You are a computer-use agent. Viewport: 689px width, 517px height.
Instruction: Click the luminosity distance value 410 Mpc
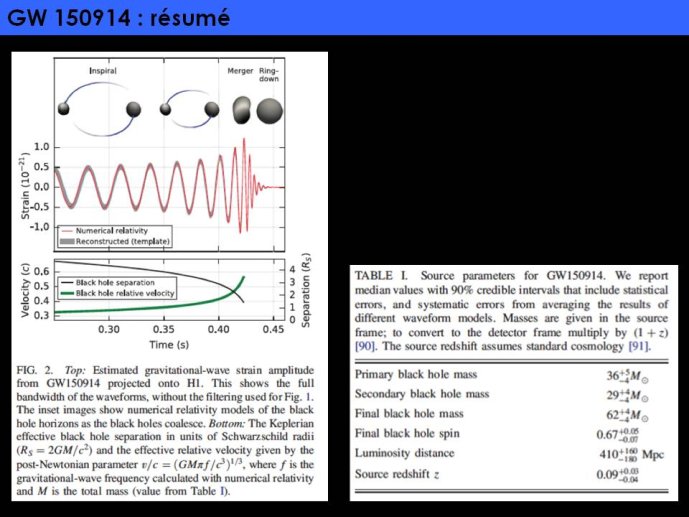coord(631,455)
